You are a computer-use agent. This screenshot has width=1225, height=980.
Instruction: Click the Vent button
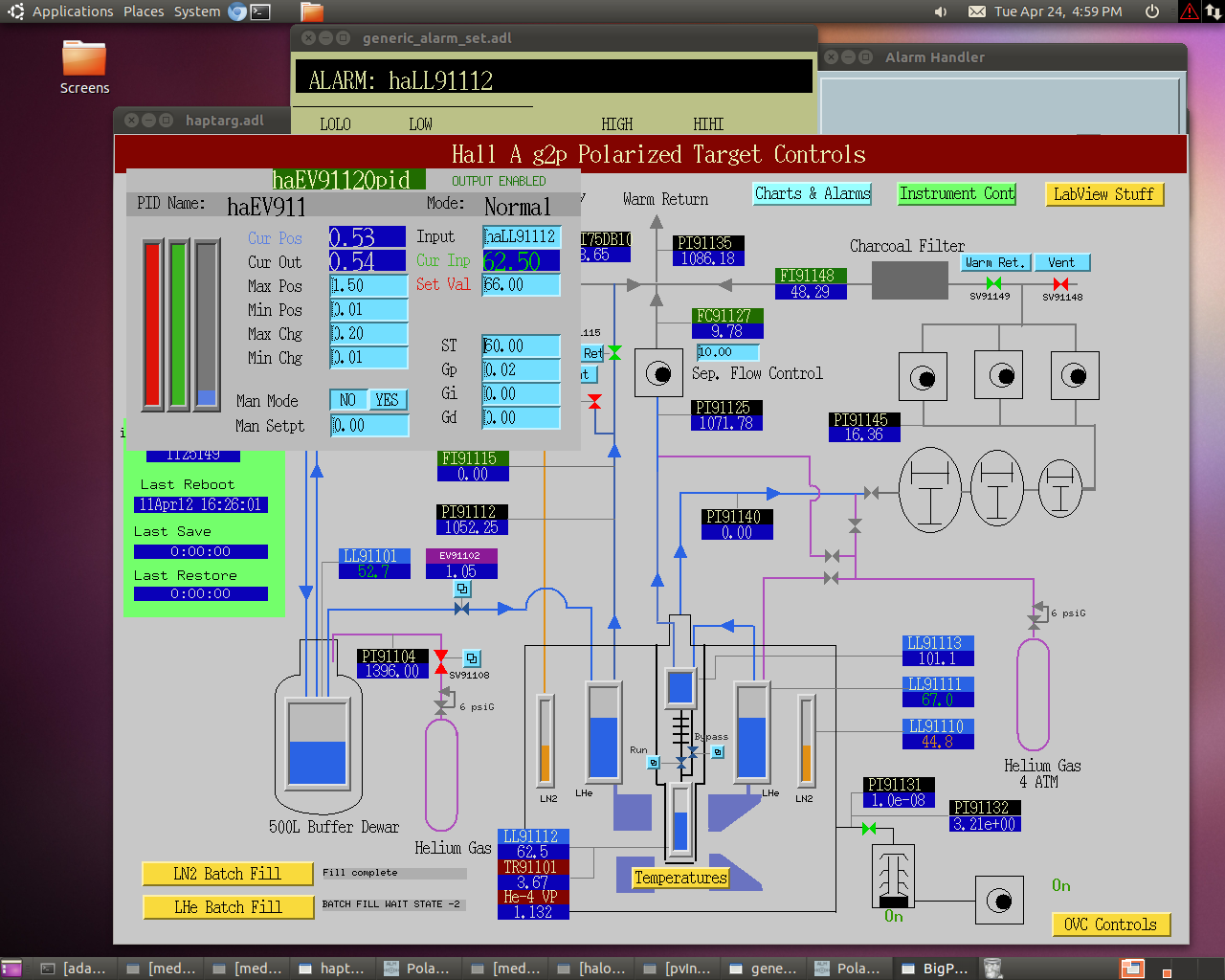1061,262
